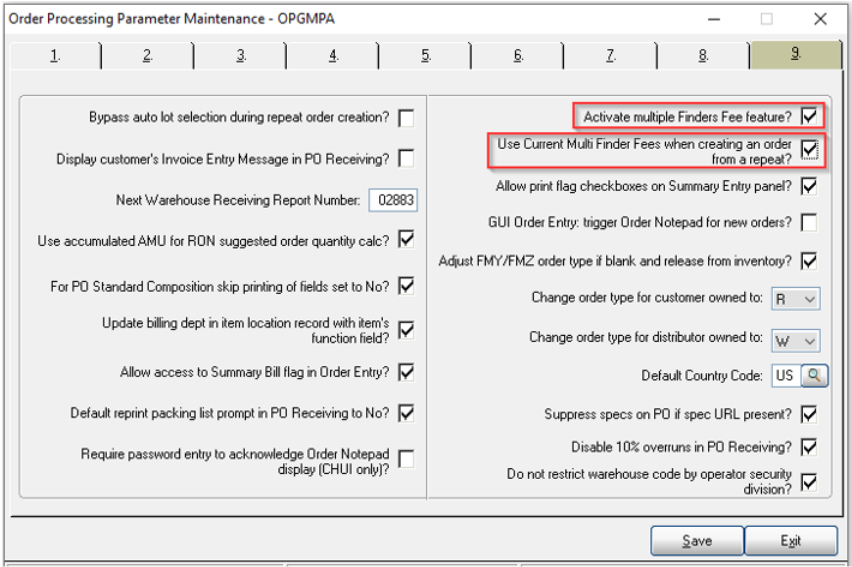The width and height of the screenshot is (852, 567).
Task: Switch to tab 4
Action: coord(333,55)
